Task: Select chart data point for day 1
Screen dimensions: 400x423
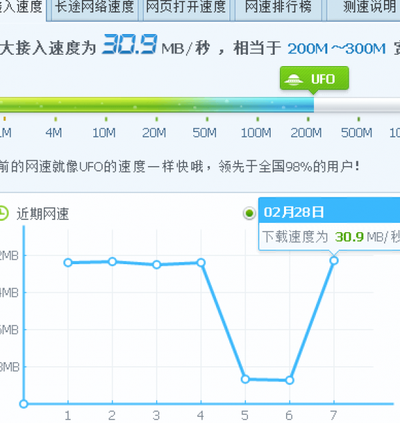Action: [68, 263]
